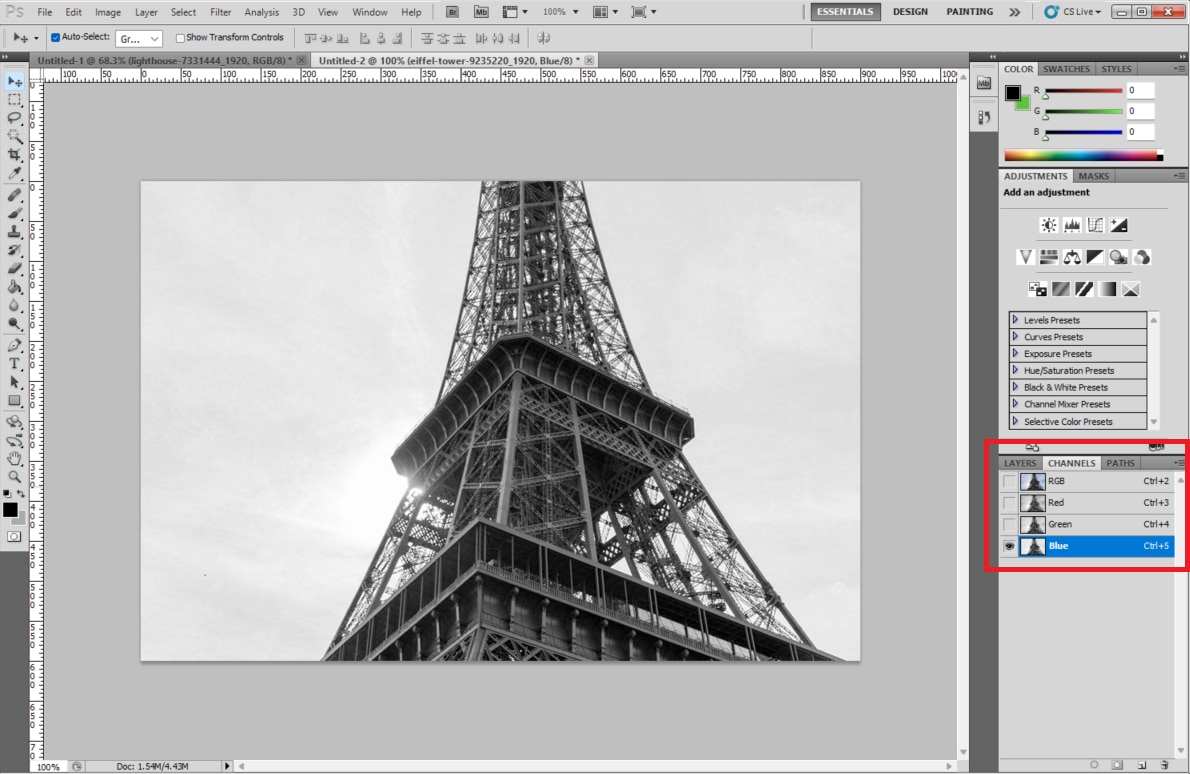Switch to Untitled-1 lighthouse document tab

[x=164, y=60]
